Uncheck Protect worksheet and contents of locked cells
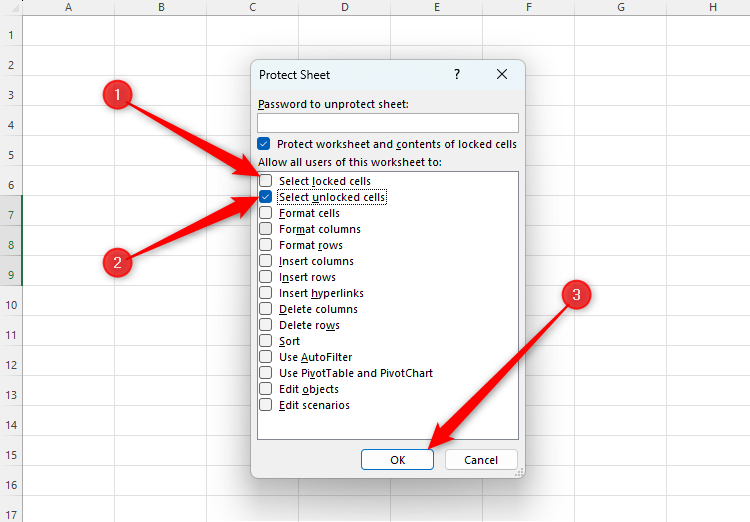The height and width of the screenshot is (522, 750). click(264, 144)
